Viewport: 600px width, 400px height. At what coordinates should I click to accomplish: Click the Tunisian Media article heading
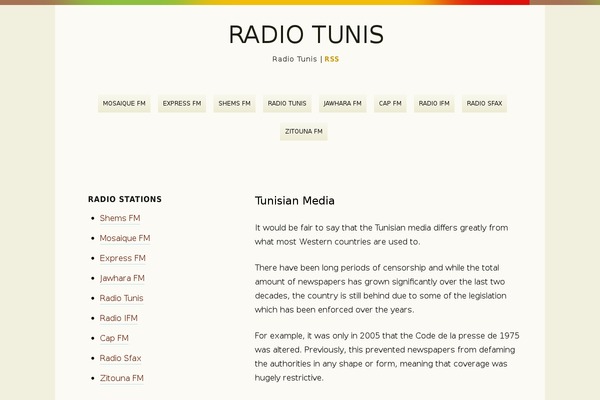[295, 201]
